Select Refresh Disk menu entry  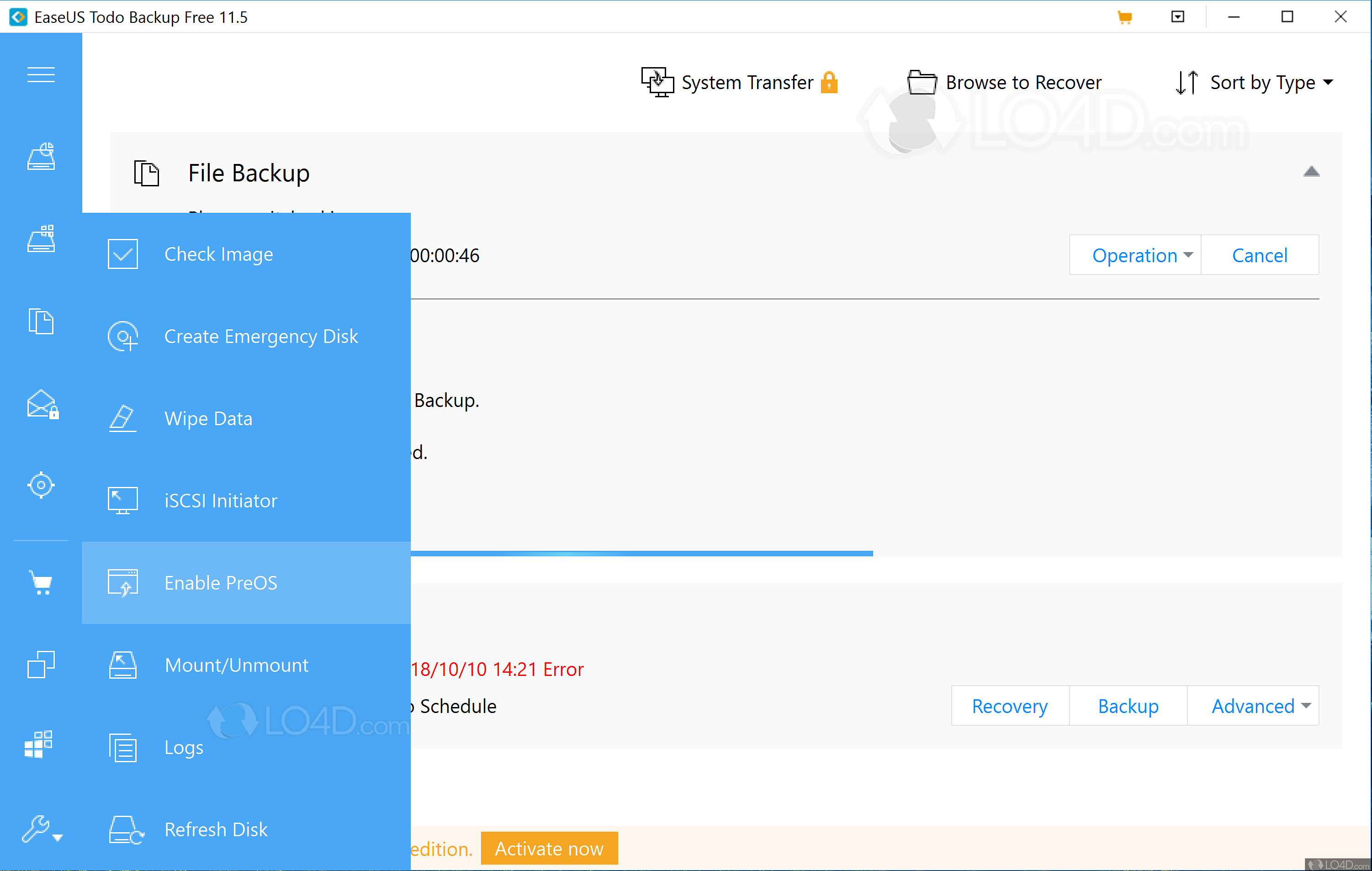pyautogui.click(x=246, y=829)
